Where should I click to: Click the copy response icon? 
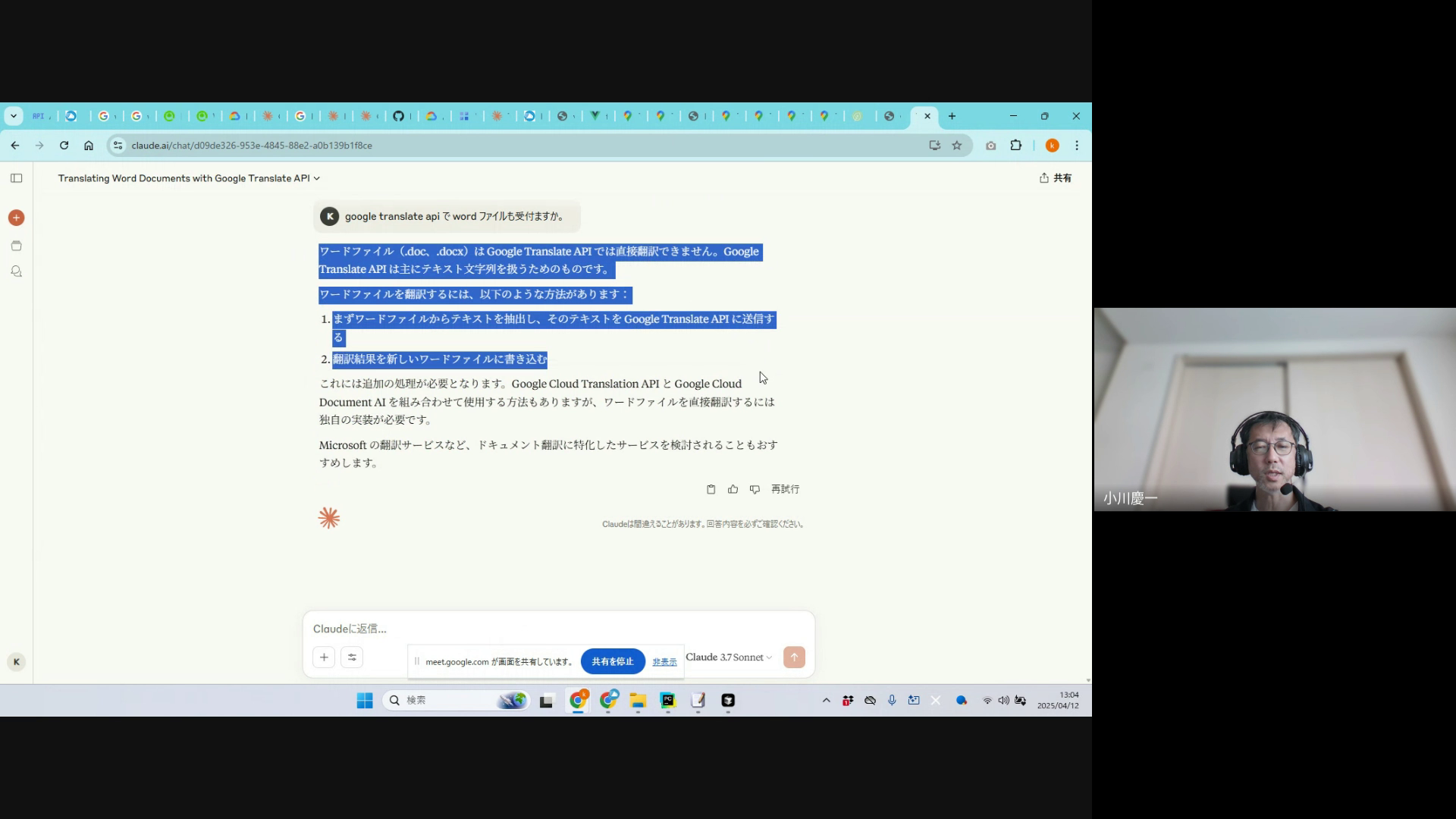(711, 489)
